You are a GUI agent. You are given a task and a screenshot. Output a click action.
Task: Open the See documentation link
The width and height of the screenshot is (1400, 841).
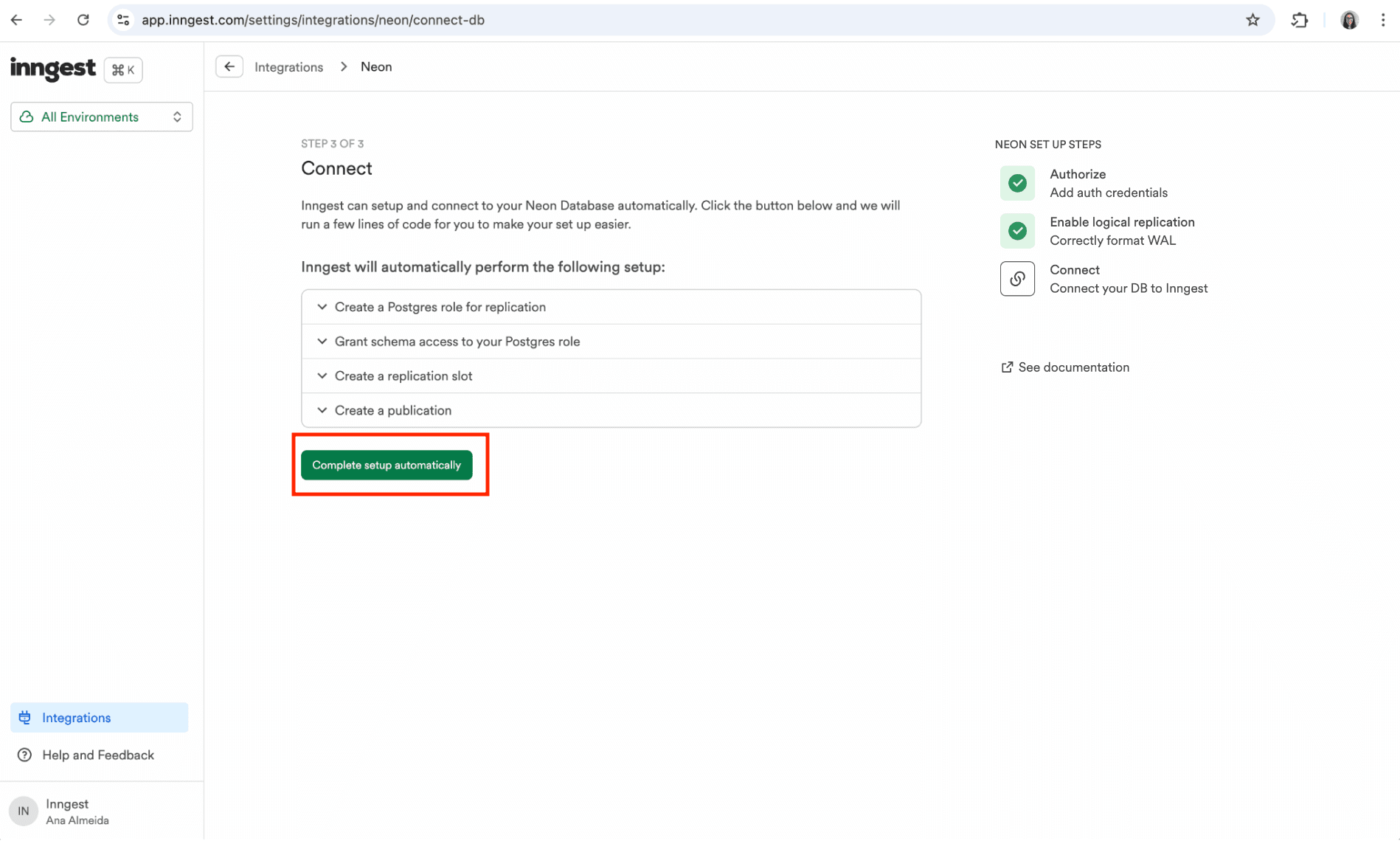click(x=1073, y=367)
